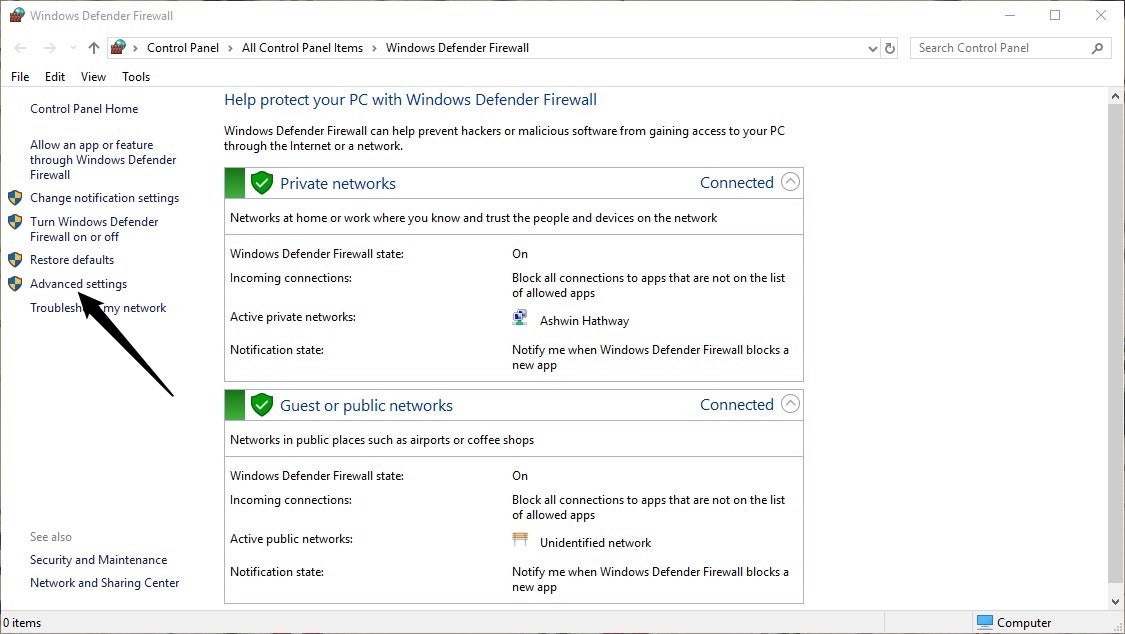Open Turn Windows Defender Firewall on or off
1125x634 pixels.
pyautogui.click(x=94, y=230)
